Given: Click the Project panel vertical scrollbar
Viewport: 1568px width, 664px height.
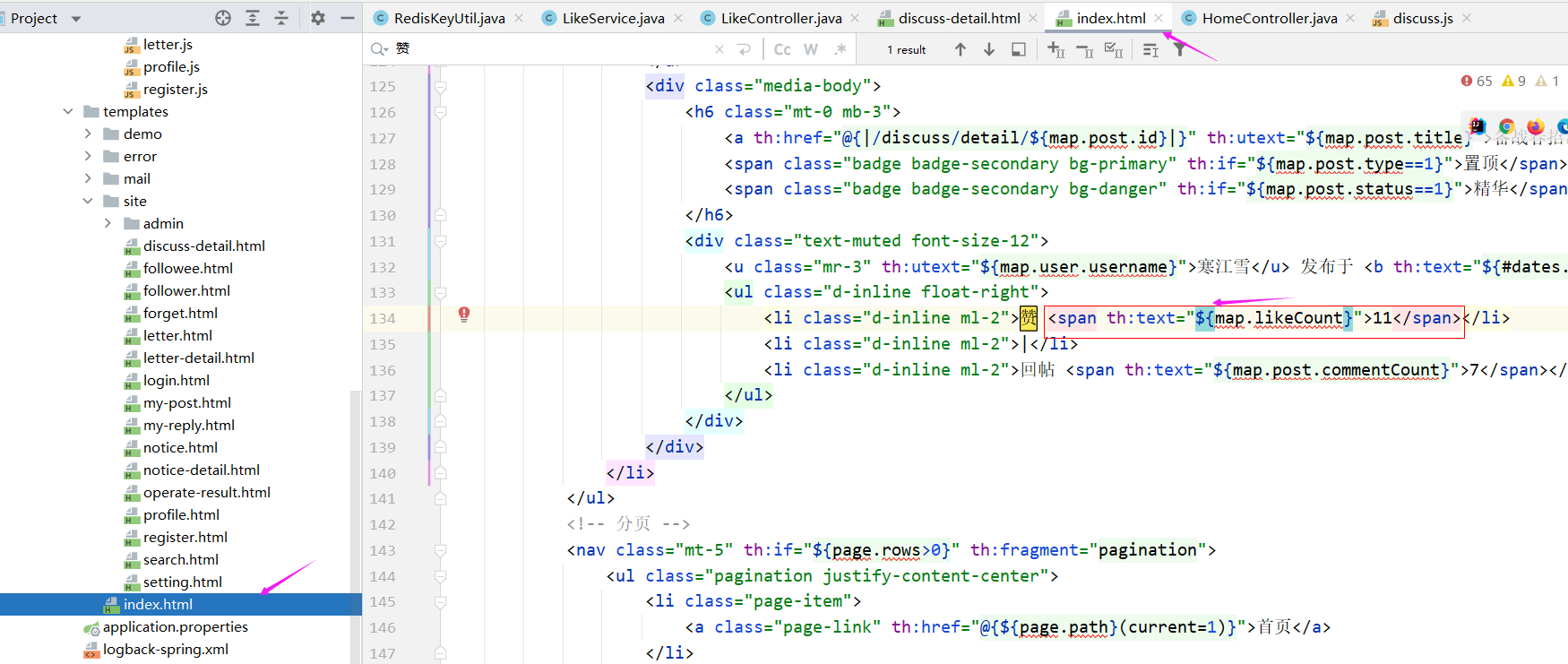Looking at the screenshot, I should 356,527.
